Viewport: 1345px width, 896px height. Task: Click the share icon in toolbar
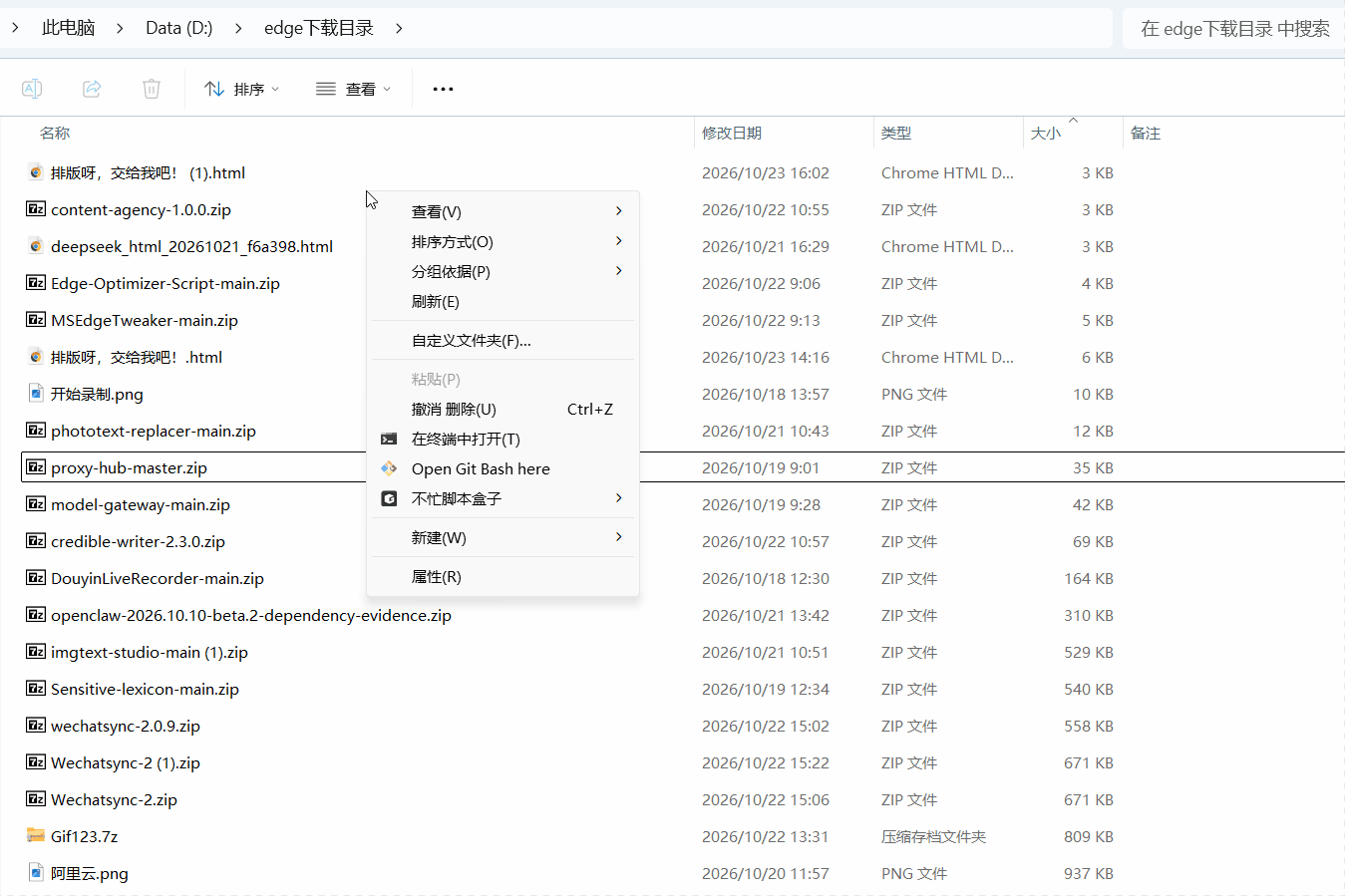pos(92,89)
